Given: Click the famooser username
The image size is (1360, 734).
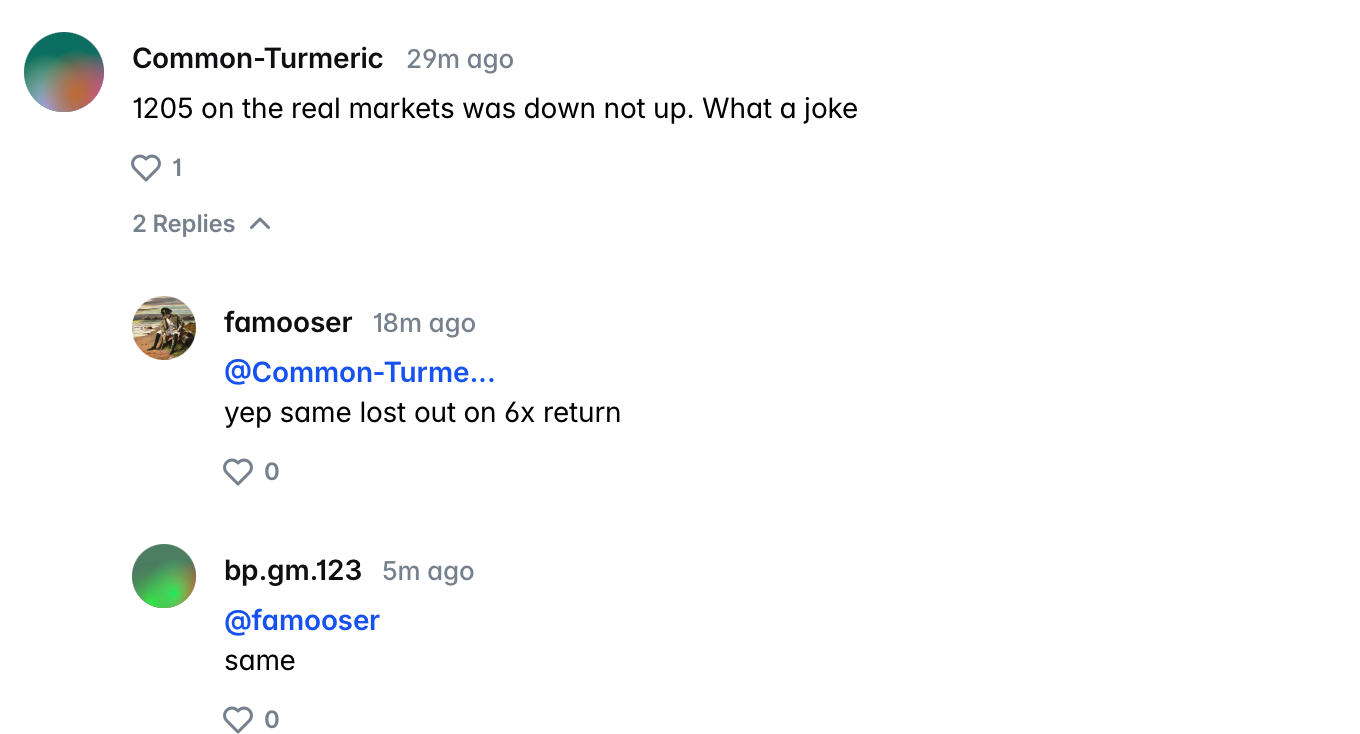Looking at the screenshot, I should [288, 323].
